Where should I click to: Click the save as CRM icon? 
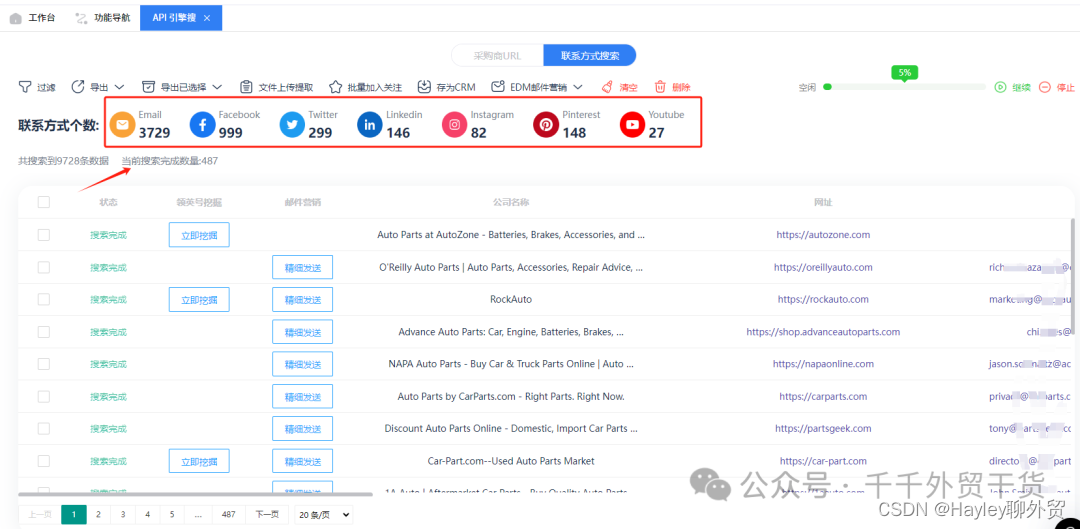point(424,87)
